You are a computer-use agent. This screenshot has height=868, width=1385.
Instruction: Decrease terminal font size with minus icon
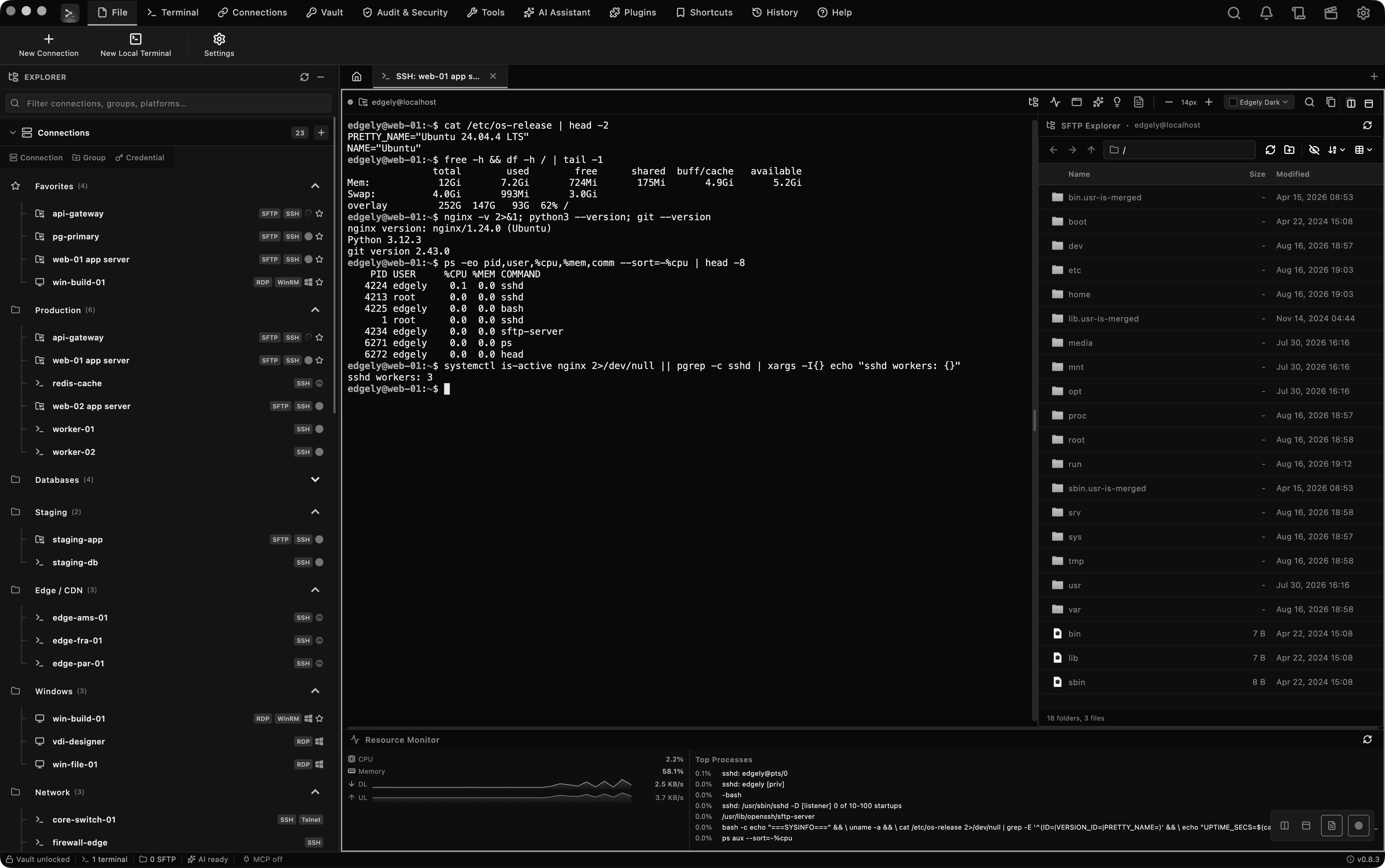pos(1168,102)
